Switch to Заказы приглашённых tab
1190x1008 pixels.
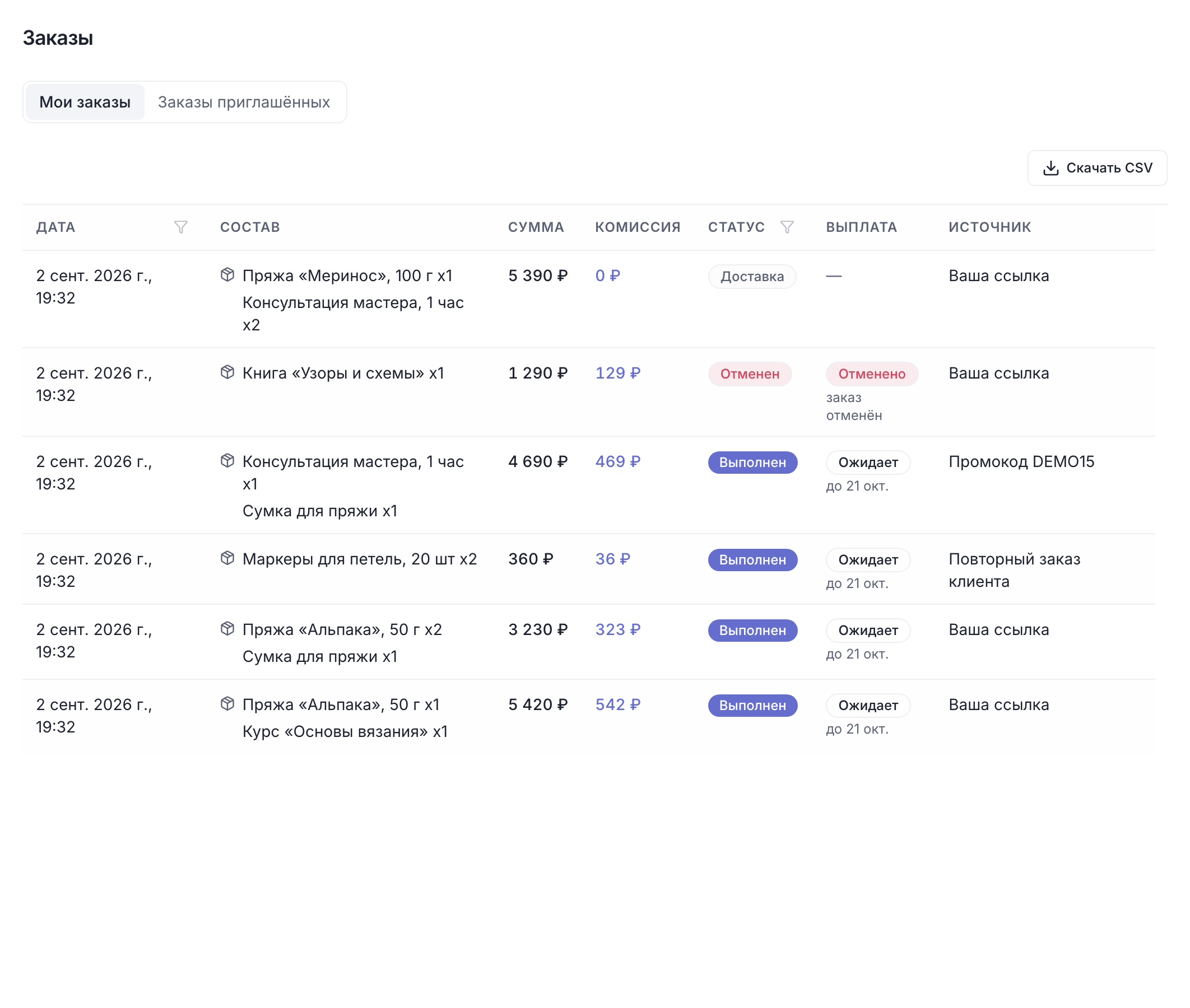point(244,102)
